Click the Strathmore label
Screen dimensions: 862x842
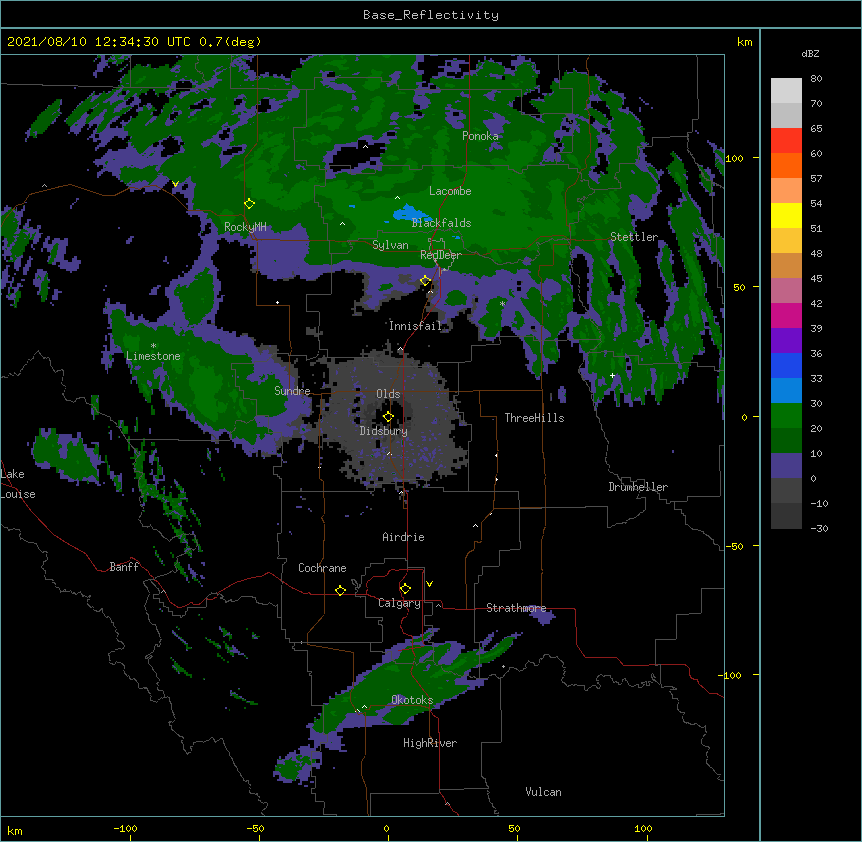tap(516, 608)
